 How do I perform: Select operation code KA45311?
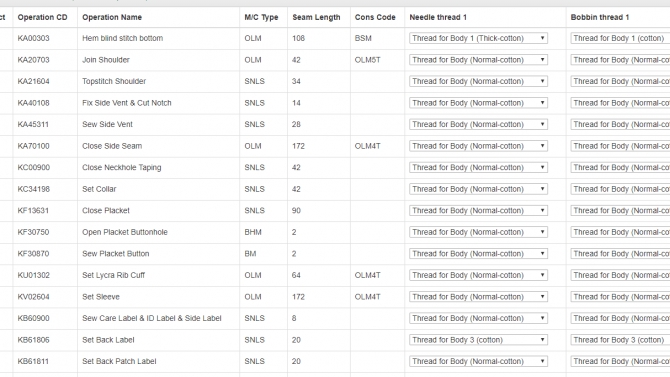(x=33, y=124)
